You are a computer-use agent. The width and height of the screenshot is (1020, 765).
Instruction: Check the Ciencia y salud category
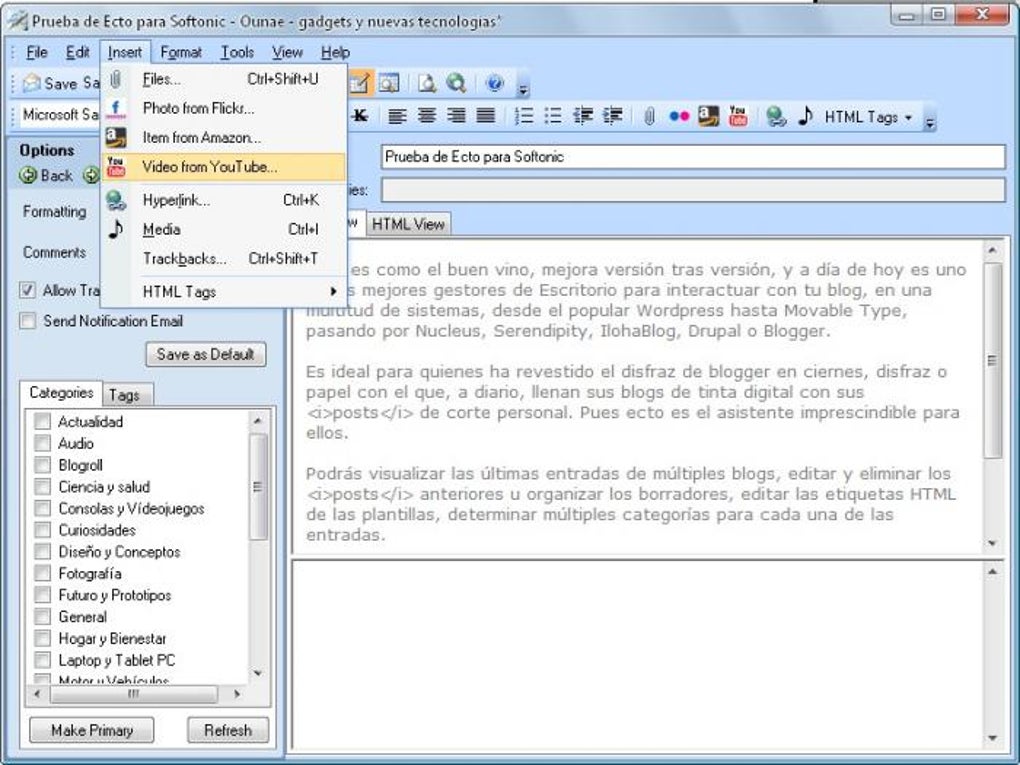(42, 487)
